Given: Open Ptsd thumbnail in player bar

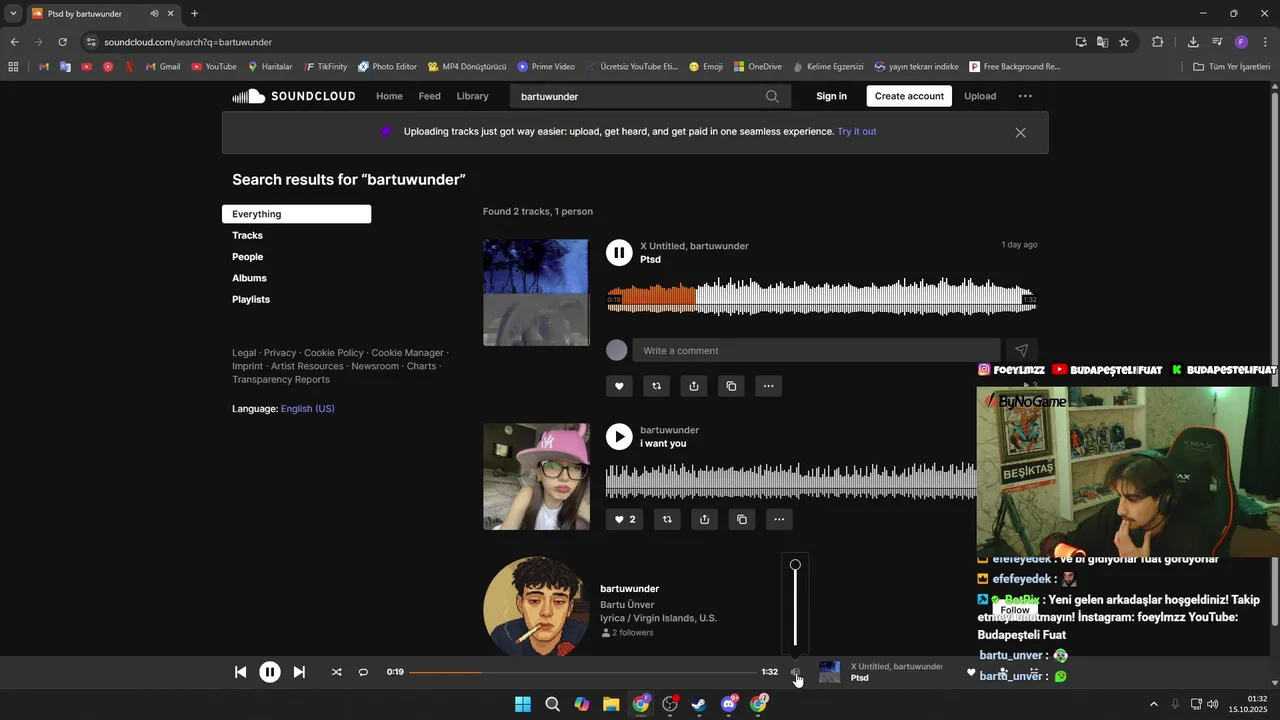Looking at the screenshot, I should pyautogui.click(x=830, y=672).
